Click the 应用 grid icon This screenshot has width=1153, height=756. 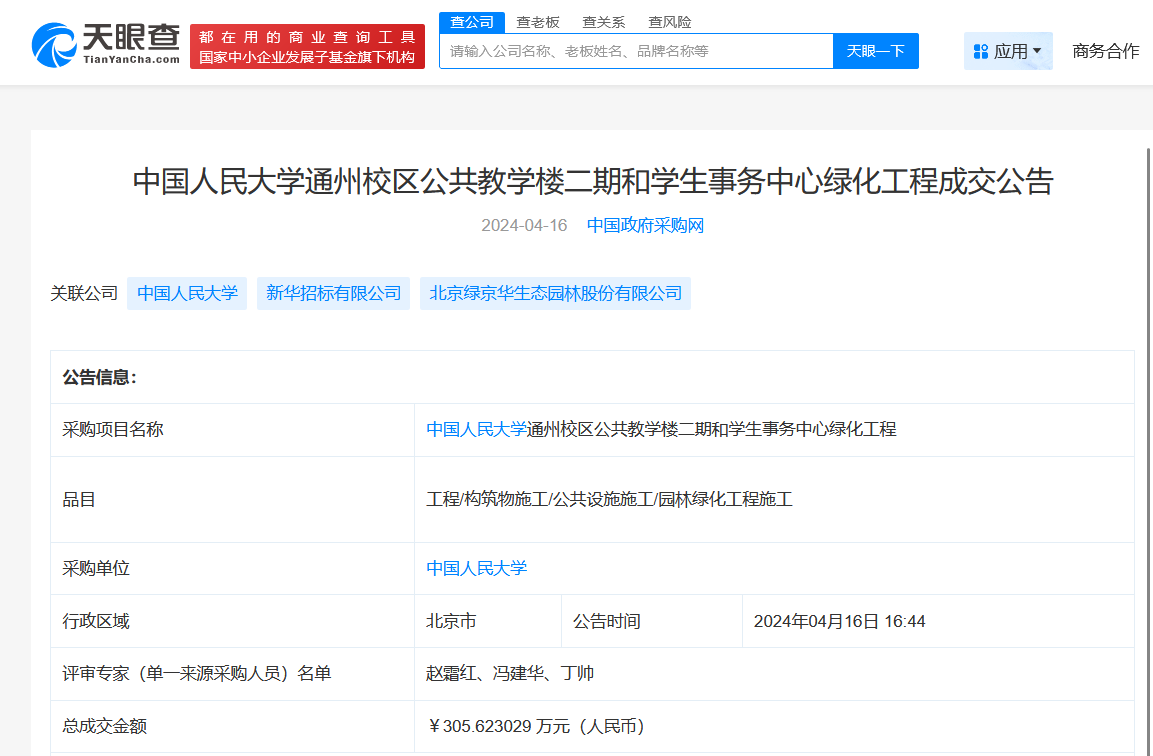click(980, 51)
